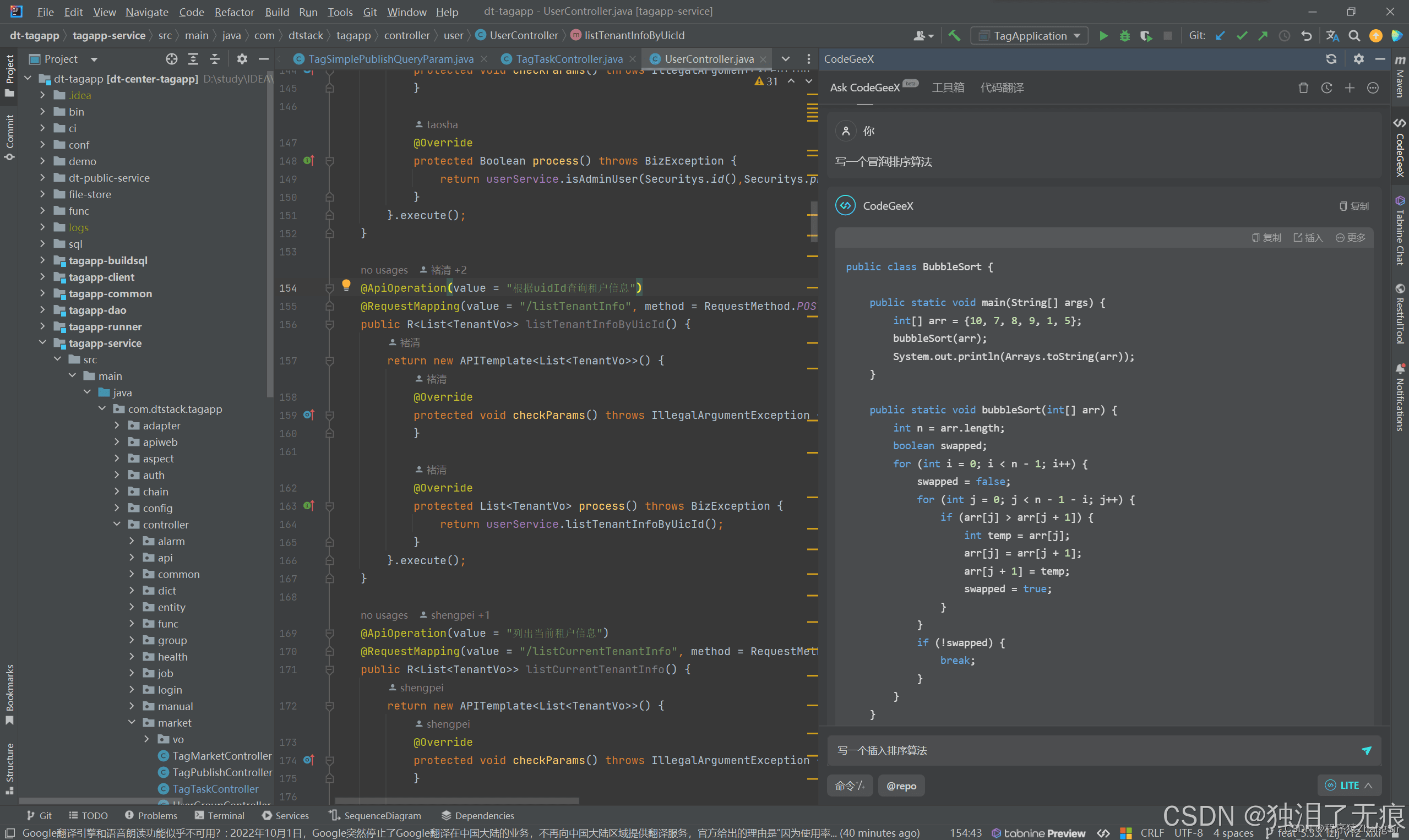Click the Build hammer icon
The image size is (1409, 840).
954,36
